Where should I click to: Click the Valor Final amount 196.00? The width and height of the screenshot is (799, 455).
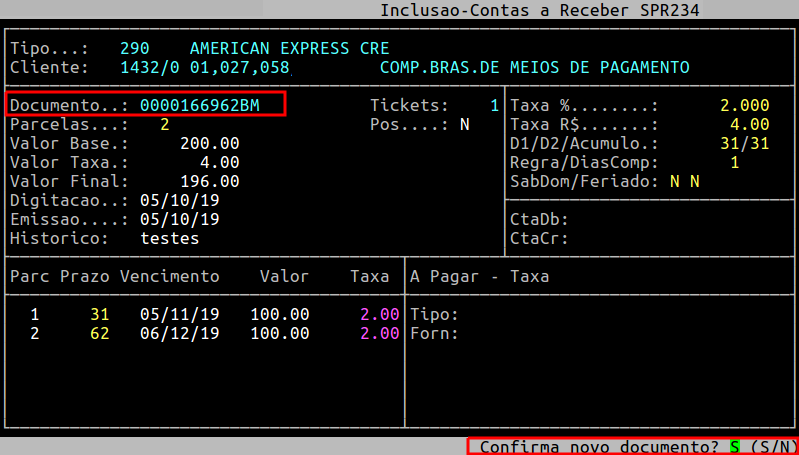209,182
